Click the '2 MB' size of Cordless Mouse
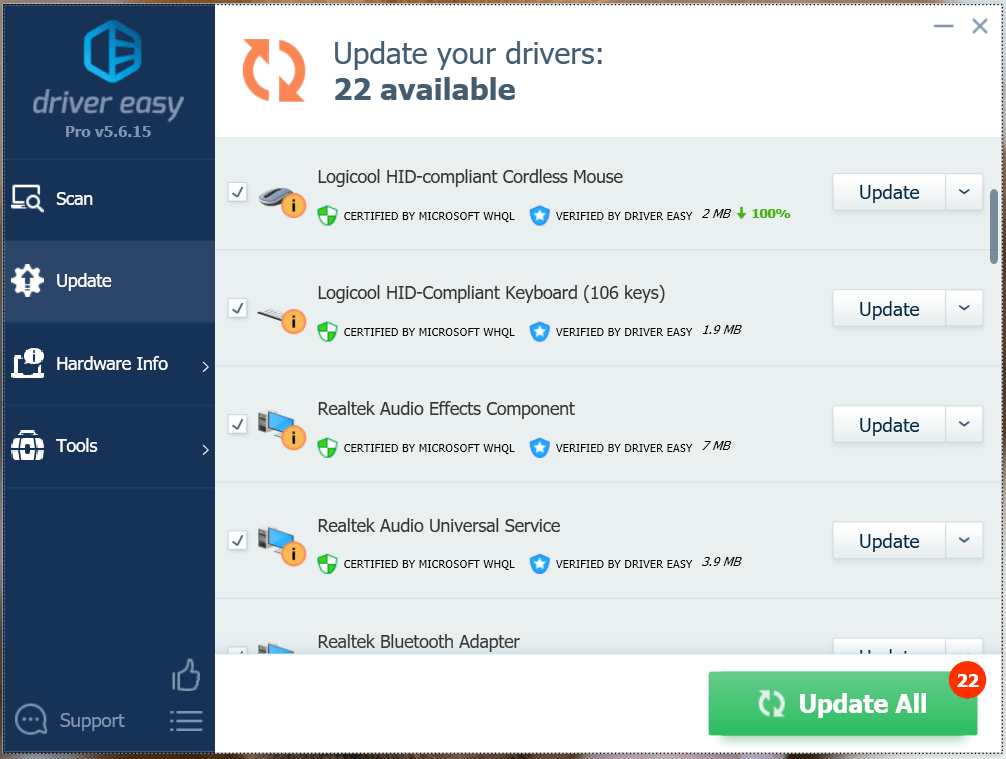1006x759 pixels. coord(717,214)
